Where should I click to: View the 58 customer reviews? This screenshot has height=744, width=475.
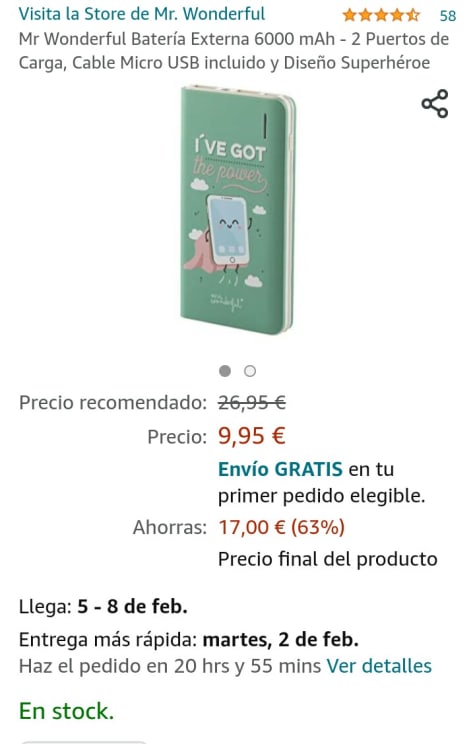click(x=447, y=16)
